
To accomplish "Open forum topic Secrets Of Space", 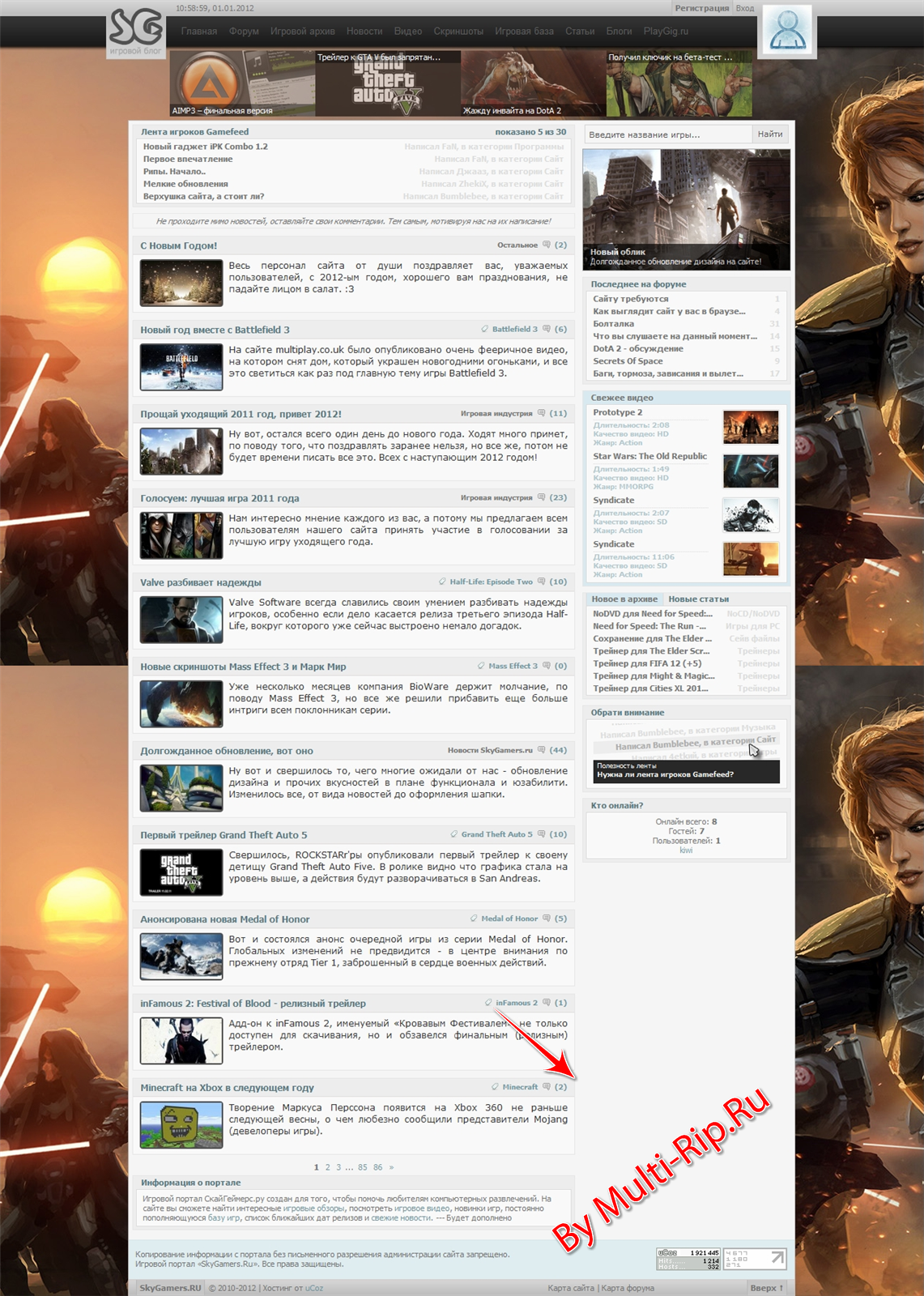I will tap(628, 361).
